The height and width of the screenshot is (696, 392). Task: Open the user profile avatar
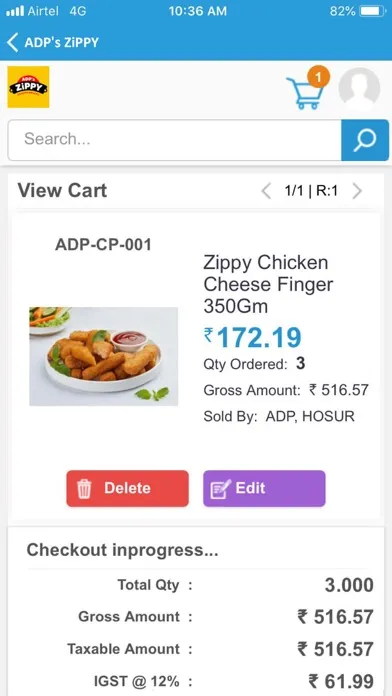[x=359, y=88]
